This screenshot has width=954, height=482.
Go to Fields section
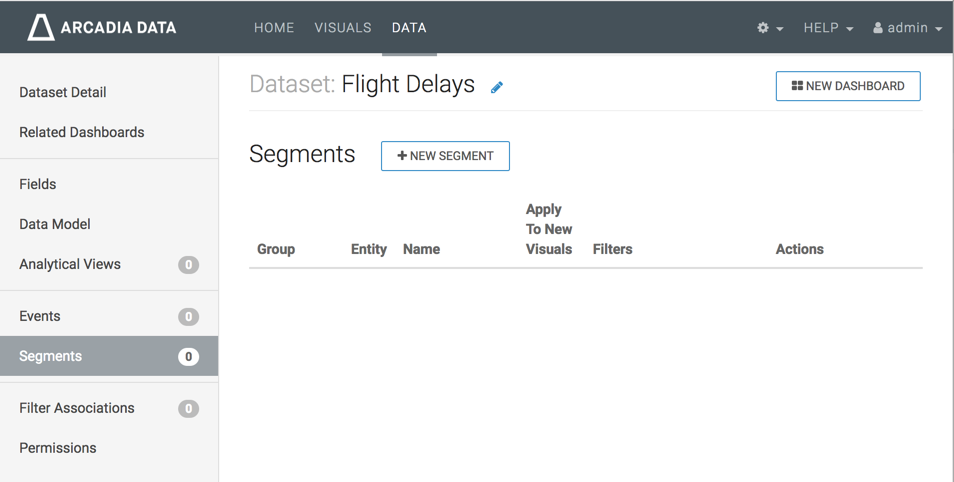point(38,184)
